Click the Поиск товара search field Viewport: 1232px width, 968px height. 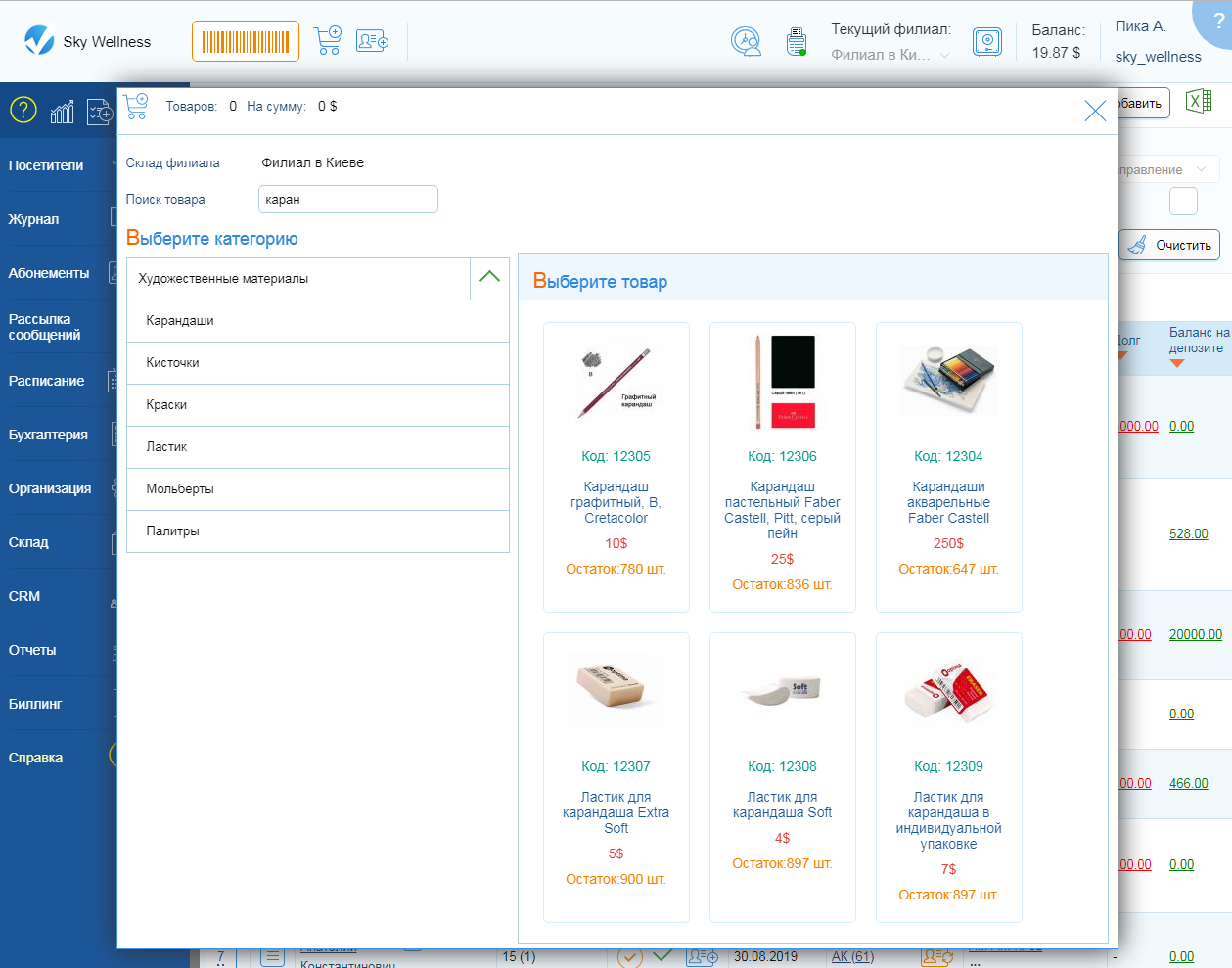pyautogui.click(x=347, y=200)
